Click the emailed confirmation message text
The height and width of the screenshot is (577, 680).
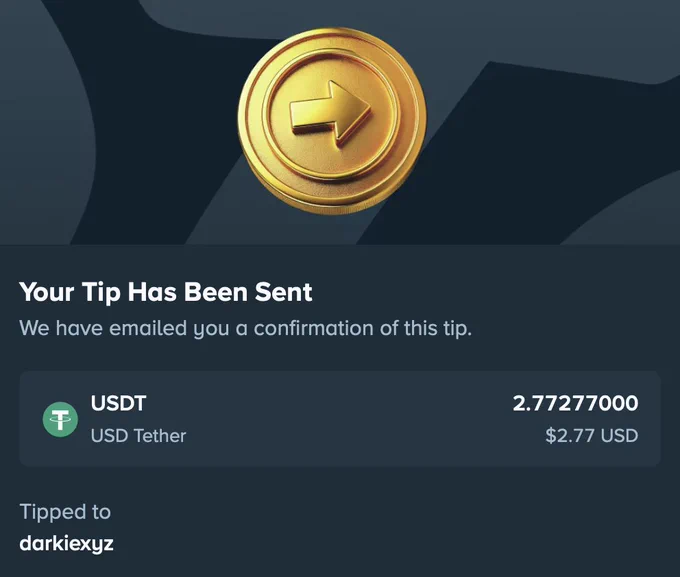tap(245, 328)
